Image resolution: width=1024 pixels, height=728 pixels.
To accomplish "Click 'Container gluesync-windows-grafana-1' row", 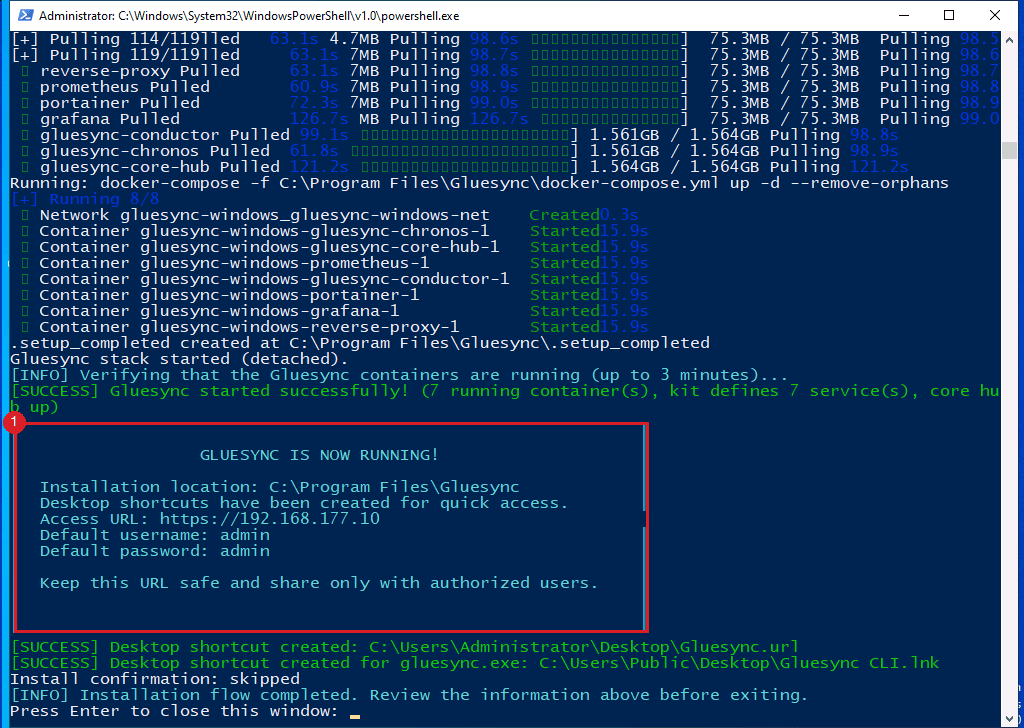I will click(x=334, y=311).
